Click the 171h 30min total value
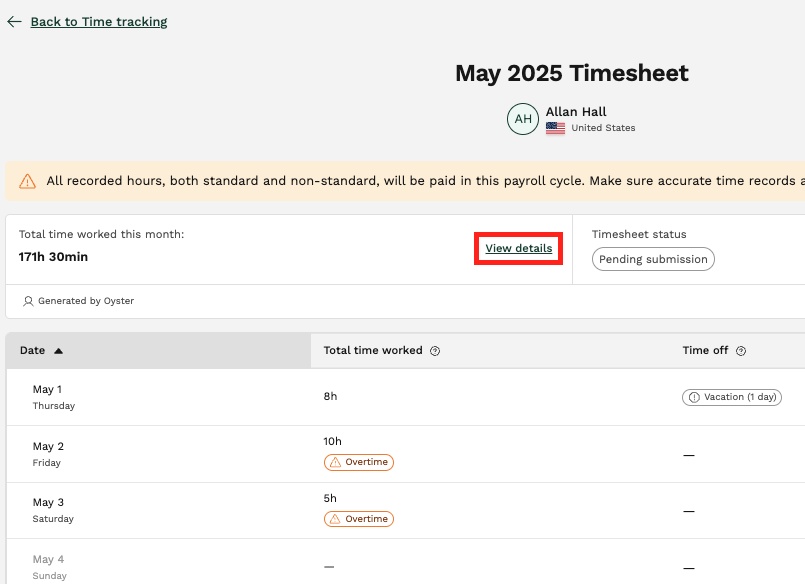Screen dimensions: 805x584 pos(53,257)
